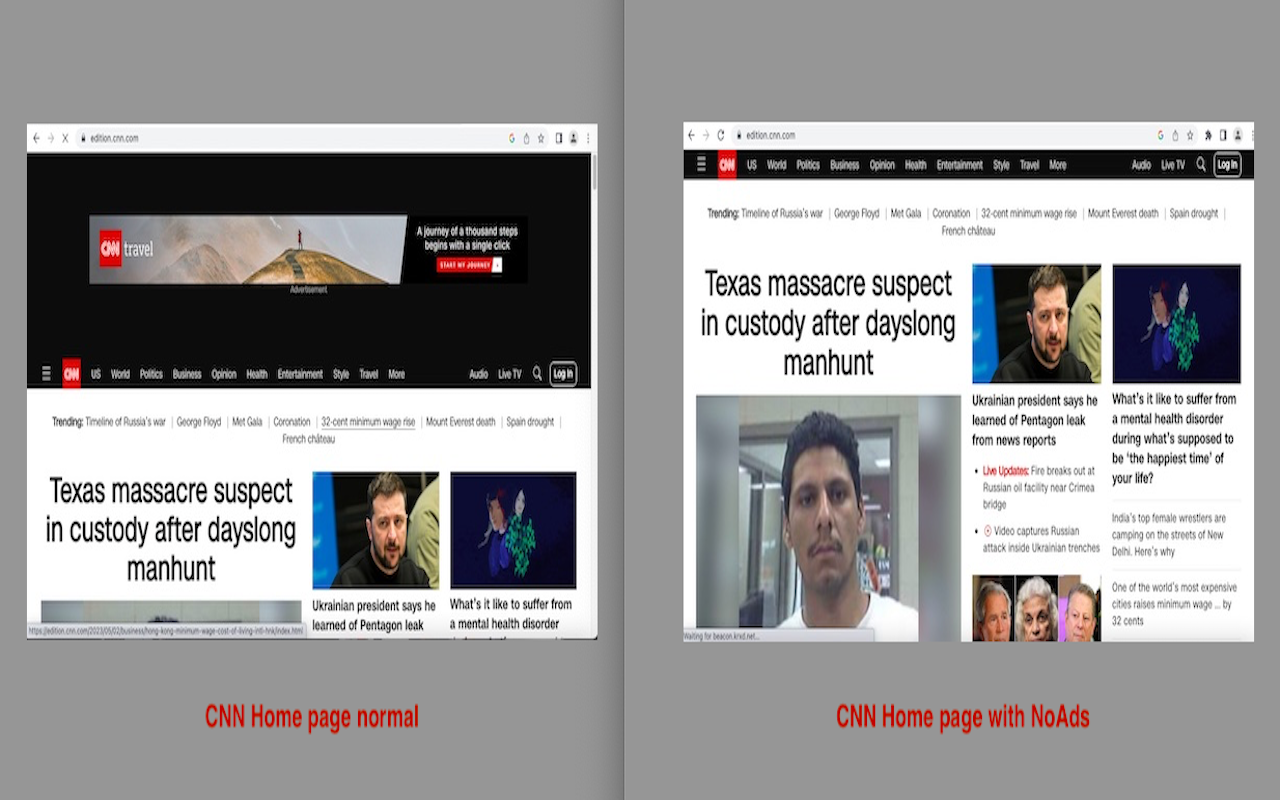Viewport: 1280px width, 800px height.
Task: Select Politics in NoAds window nav
Action: 808,165
